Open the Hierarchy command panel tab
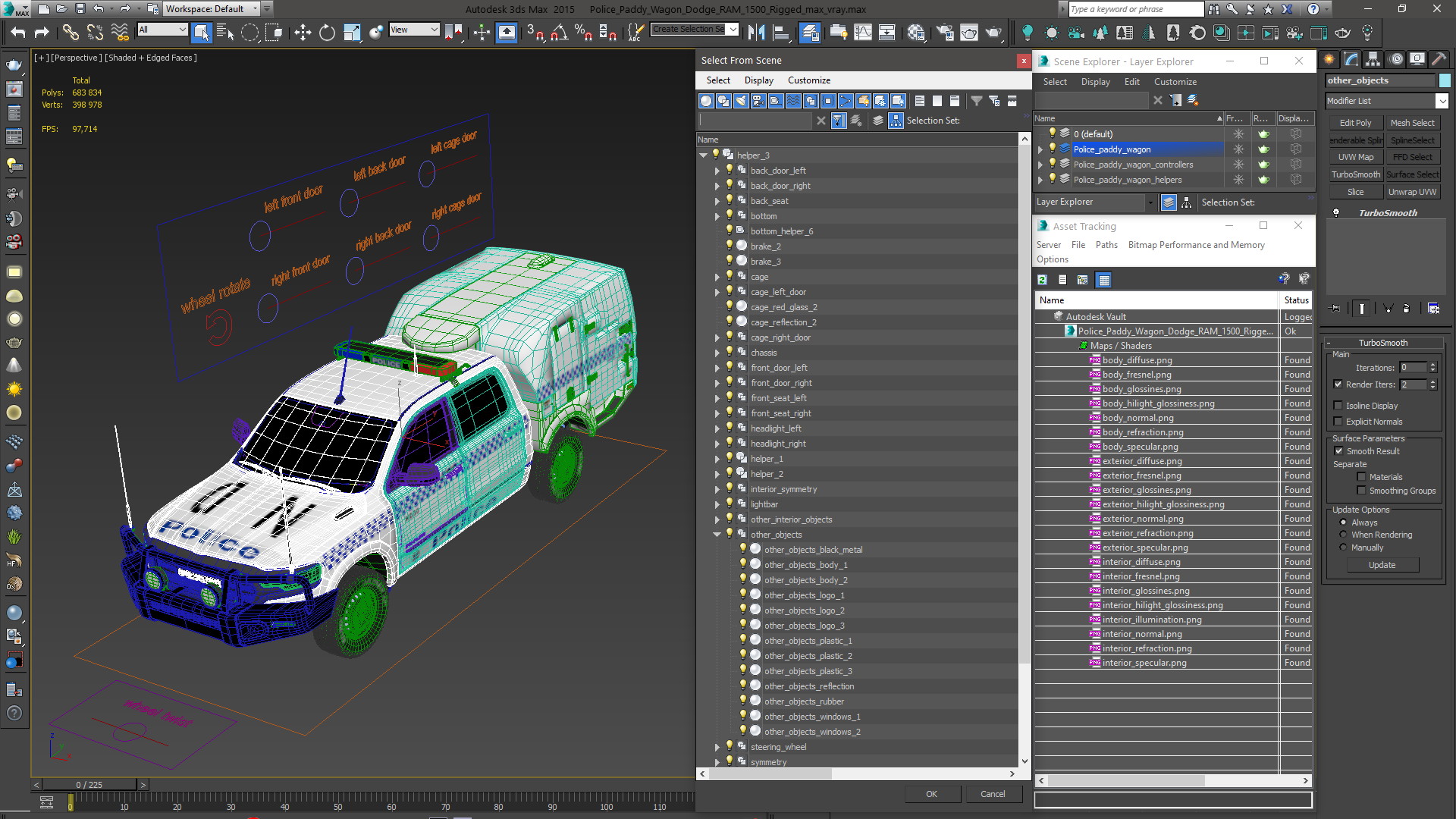This screenshot has height=819, width=1456. coord(1373,59)
